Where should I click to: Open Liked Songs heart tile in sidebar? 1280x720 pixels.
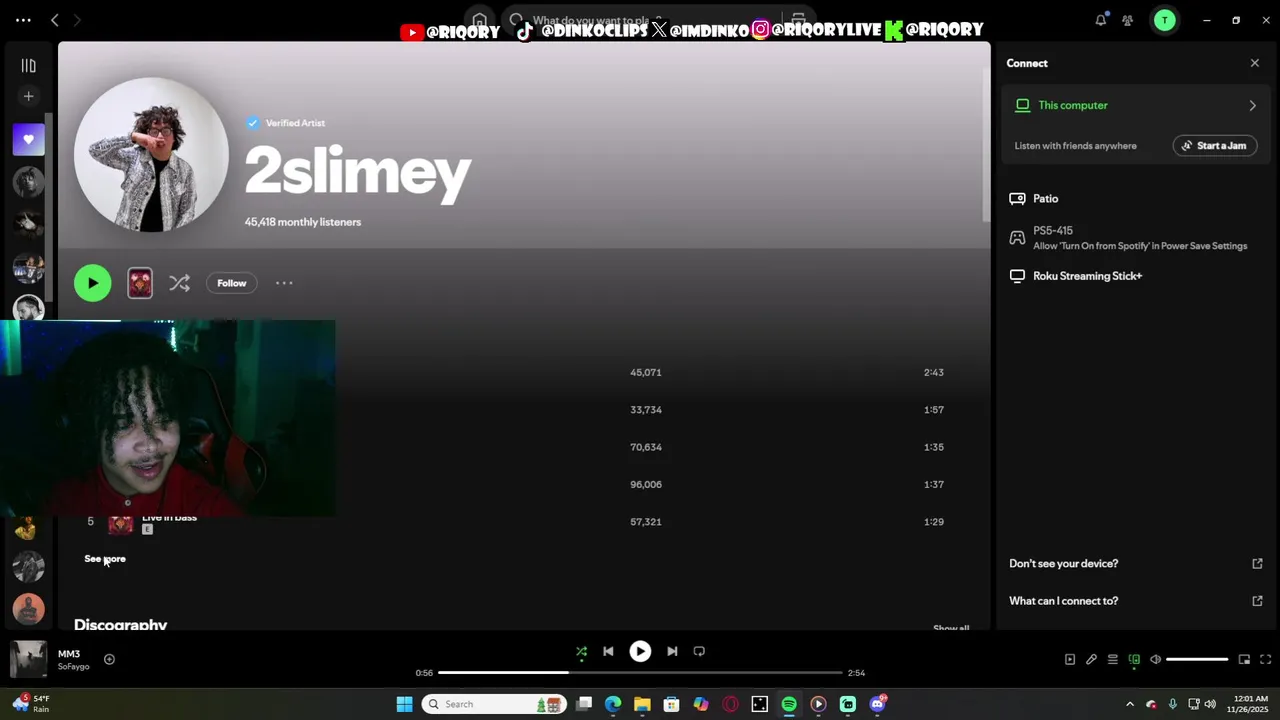coord(28,140)
